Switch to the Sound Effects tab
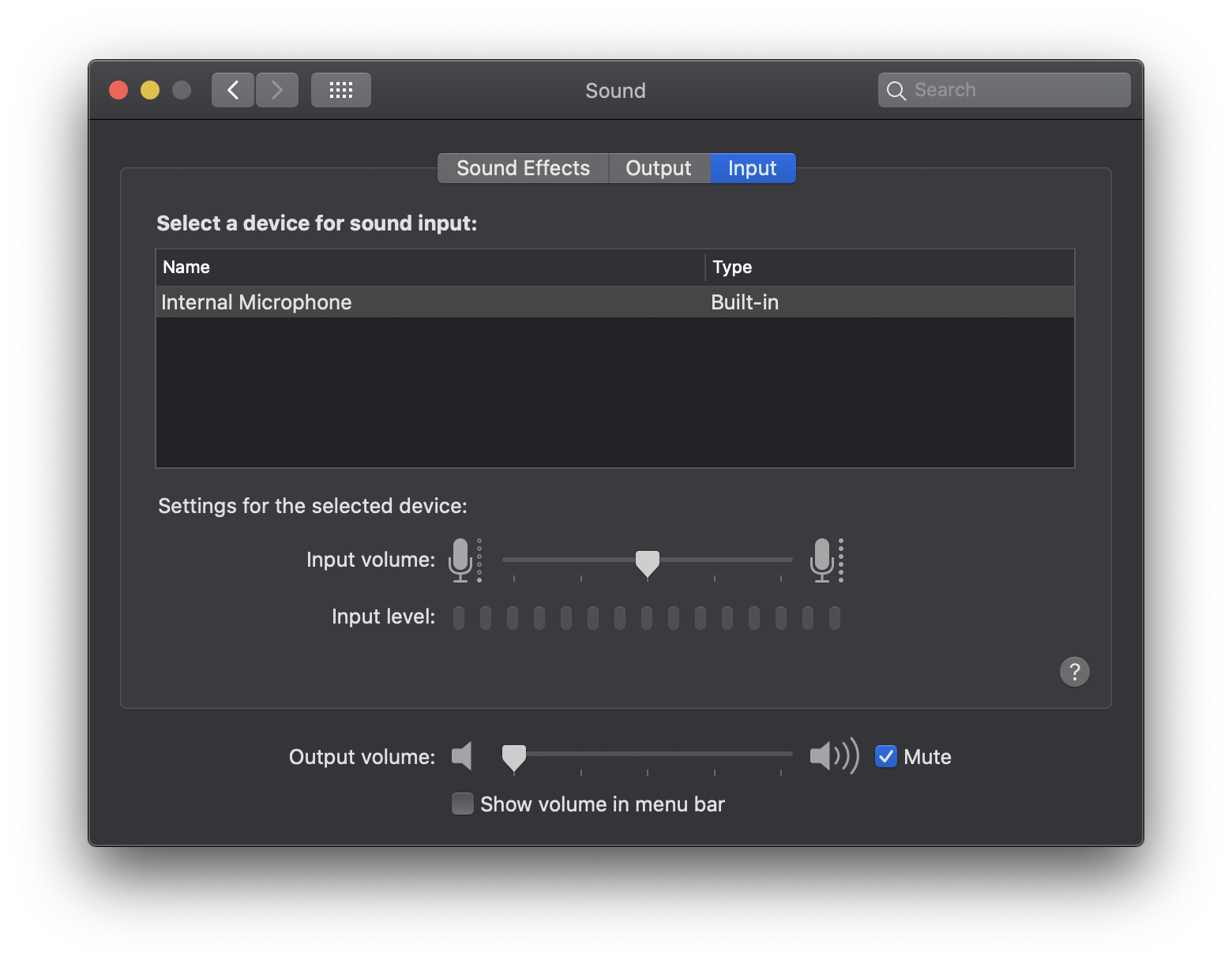The width and height of the screenshot is (1232, 963). click(523, 168)
